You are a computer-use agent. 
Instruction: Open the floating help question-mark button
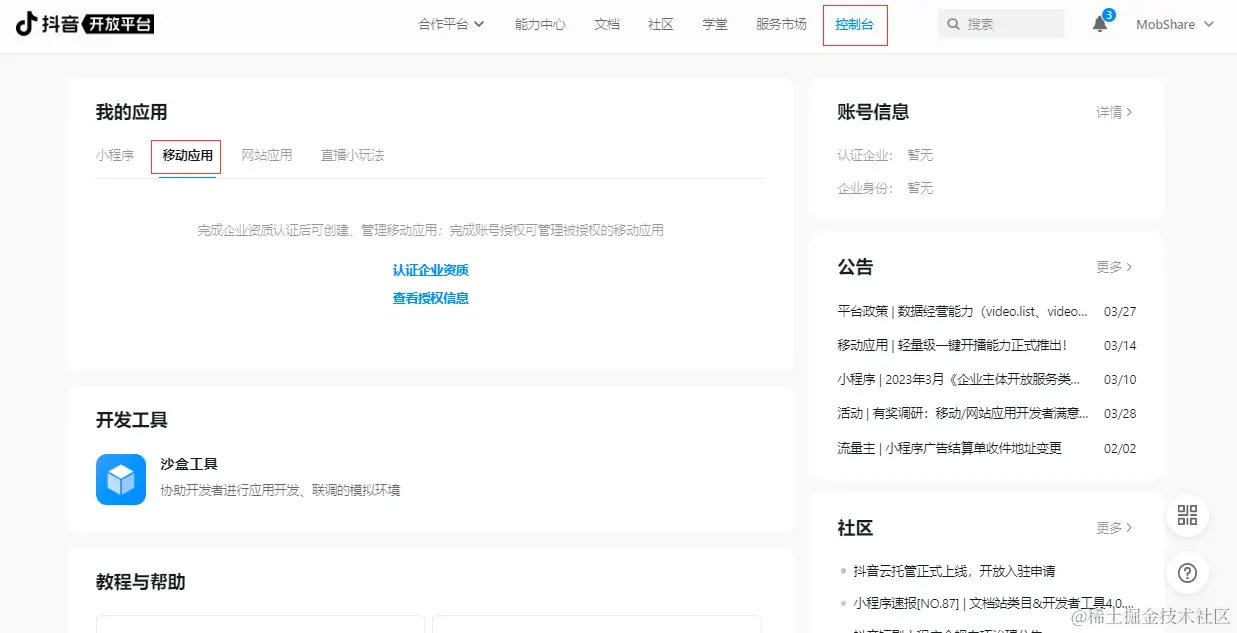point(1187,573)
